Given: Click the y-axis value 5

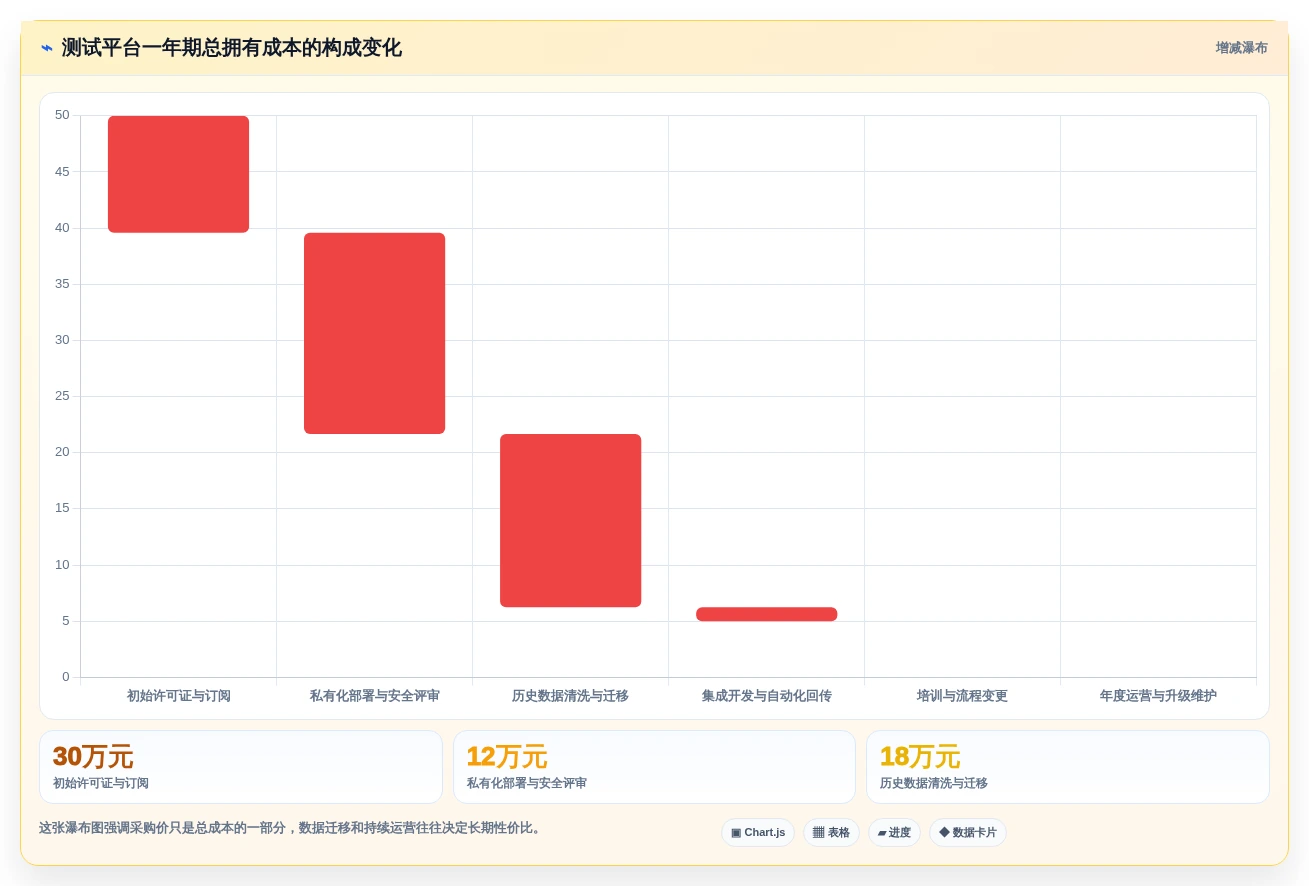Looking at the screenshot, I should [x=66, y=621].
